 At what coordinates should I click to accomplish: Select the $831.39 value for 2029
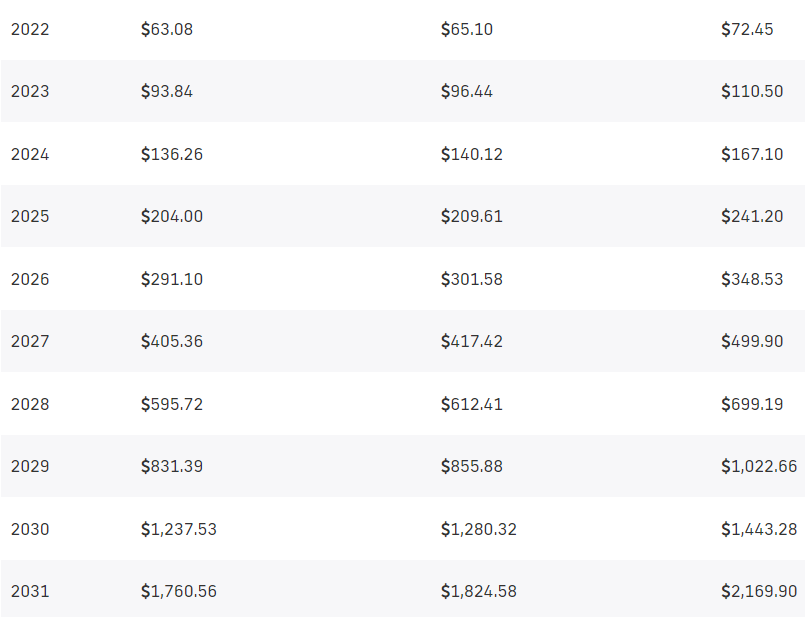click(172, 466)
